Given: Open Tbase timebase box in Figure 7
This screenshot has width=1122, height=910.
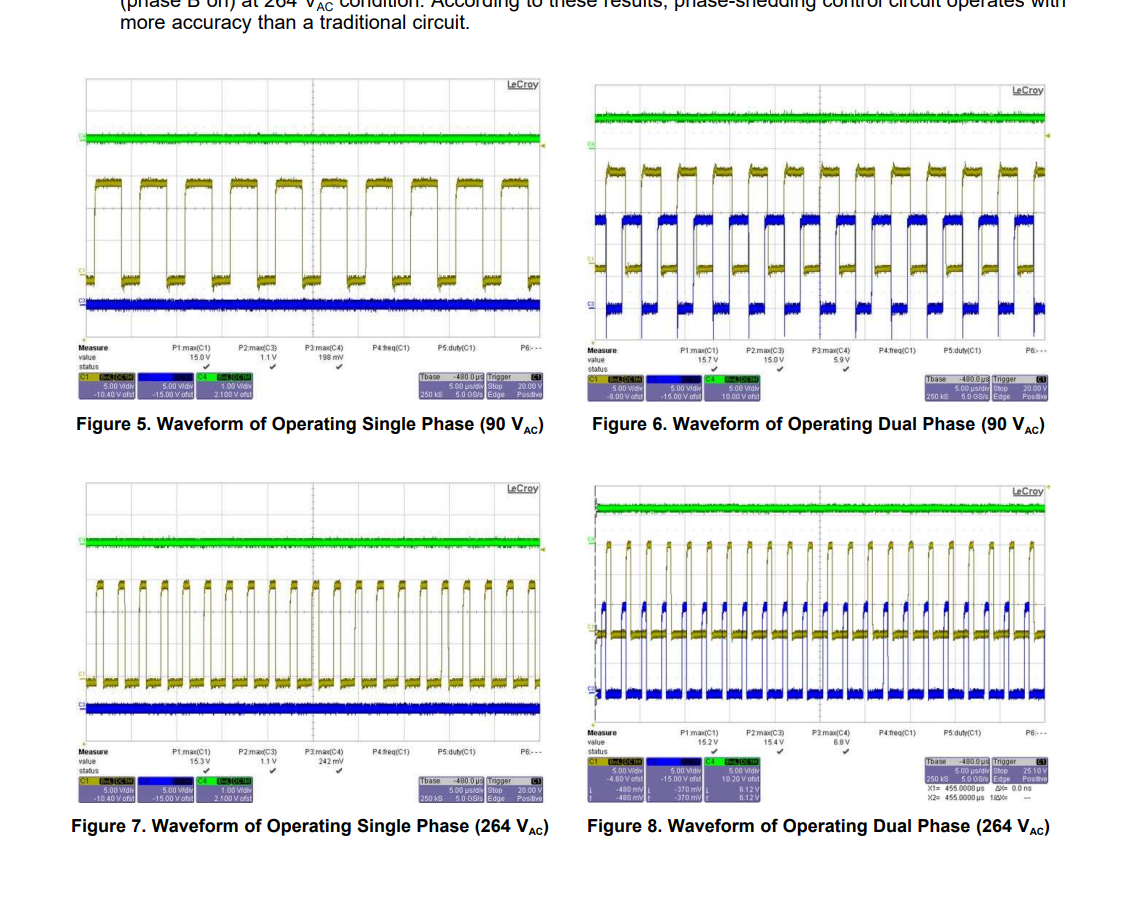Looking at the screenshot, I should (x=452, y=790).
